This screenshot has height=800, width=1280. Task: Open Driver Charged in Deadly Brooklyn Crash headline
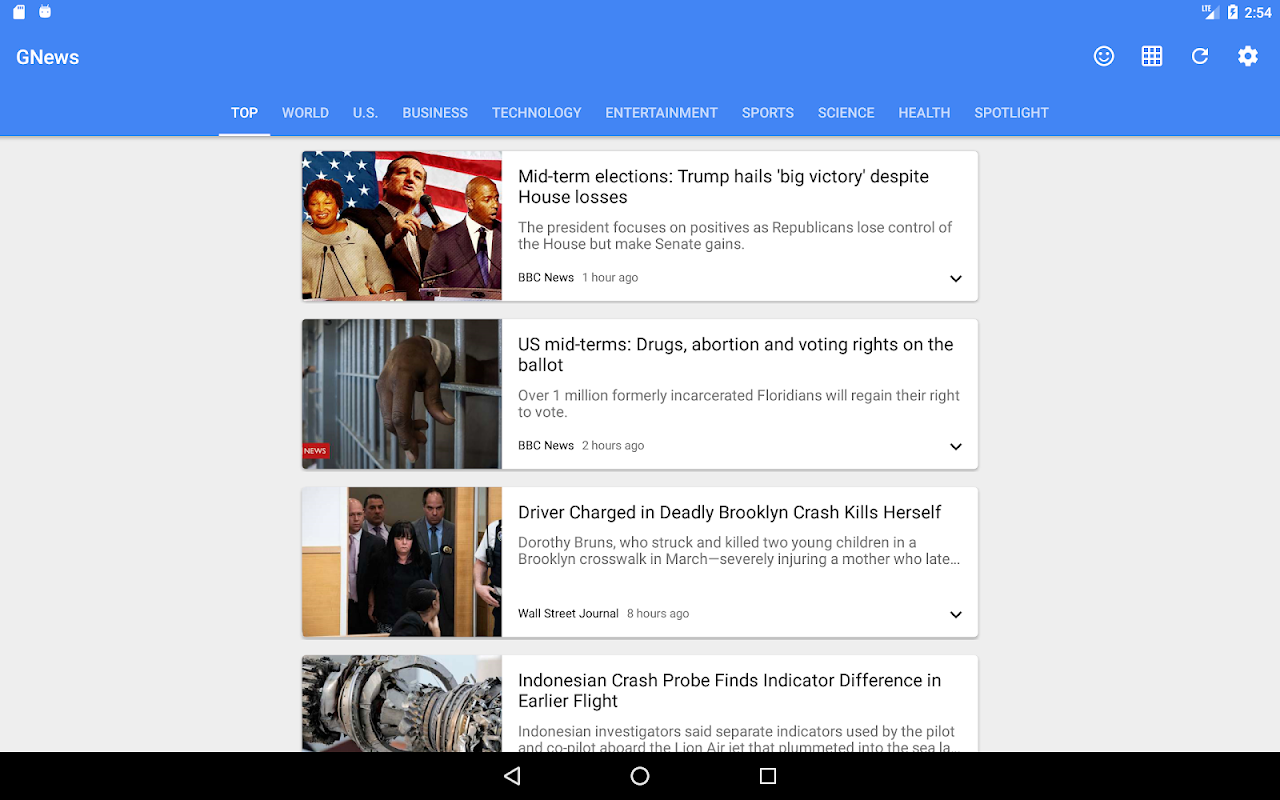729,512
